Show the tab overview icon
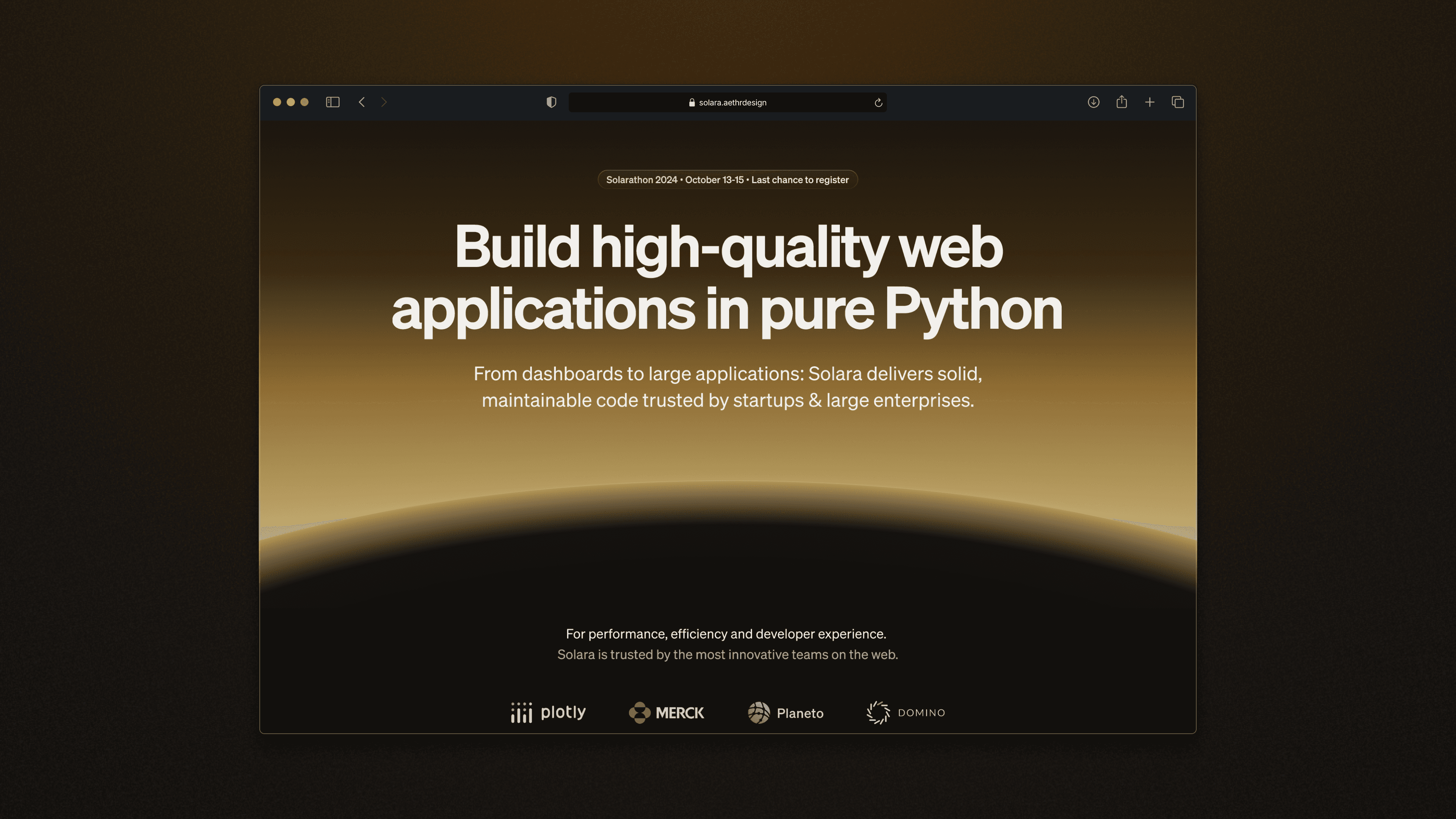1456x819 pixels. click(1177, 102)
